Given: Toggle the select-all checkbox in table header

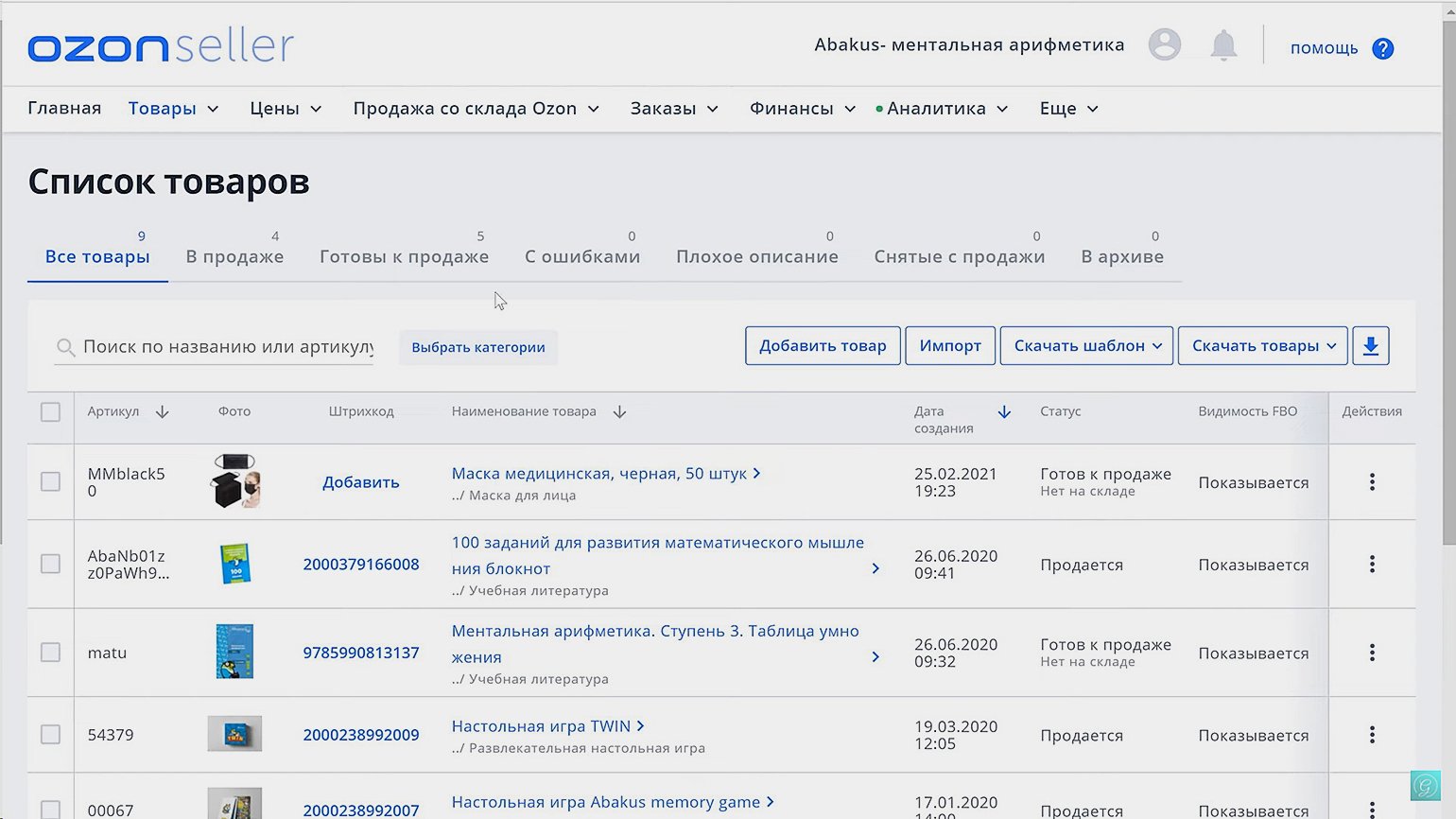Looking at the screenshot, I should 50,411.
